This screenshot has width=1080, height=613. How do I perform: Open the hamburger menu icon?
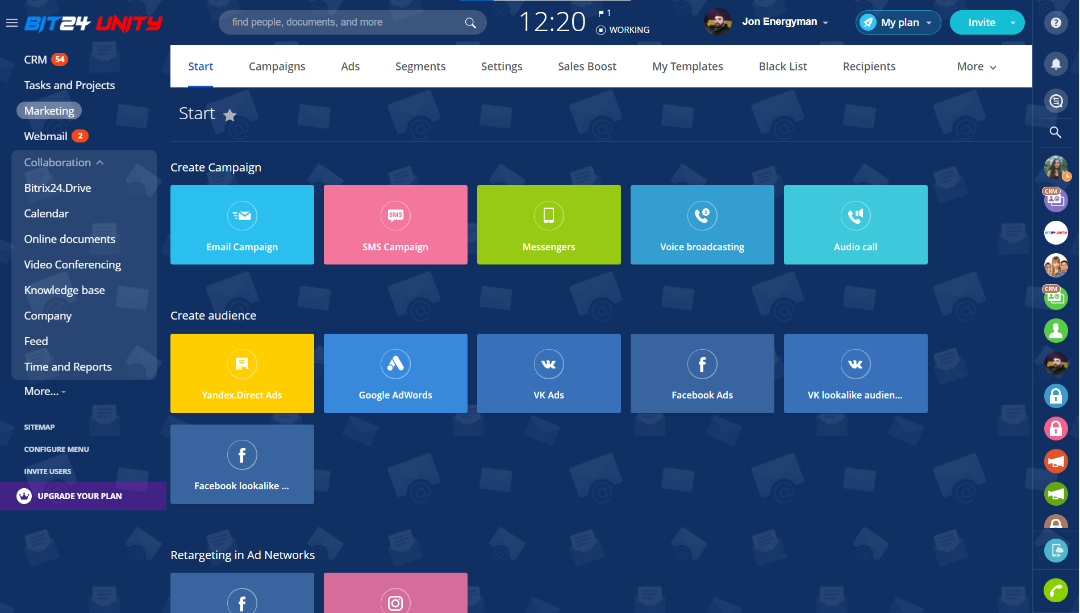11,23
